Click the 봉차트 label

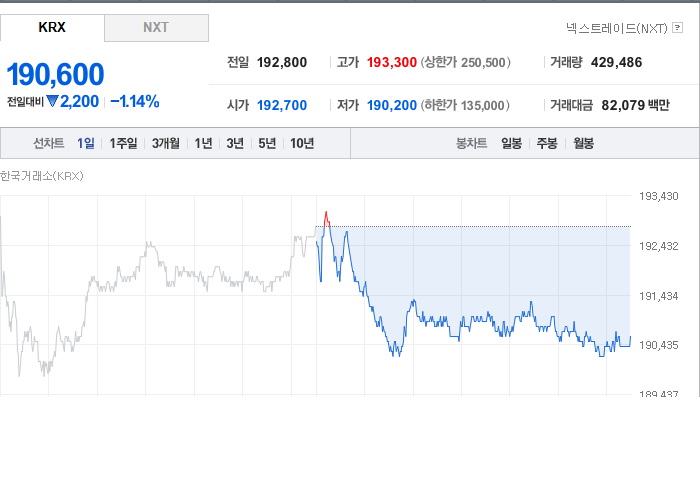click(x=471, y=143)
